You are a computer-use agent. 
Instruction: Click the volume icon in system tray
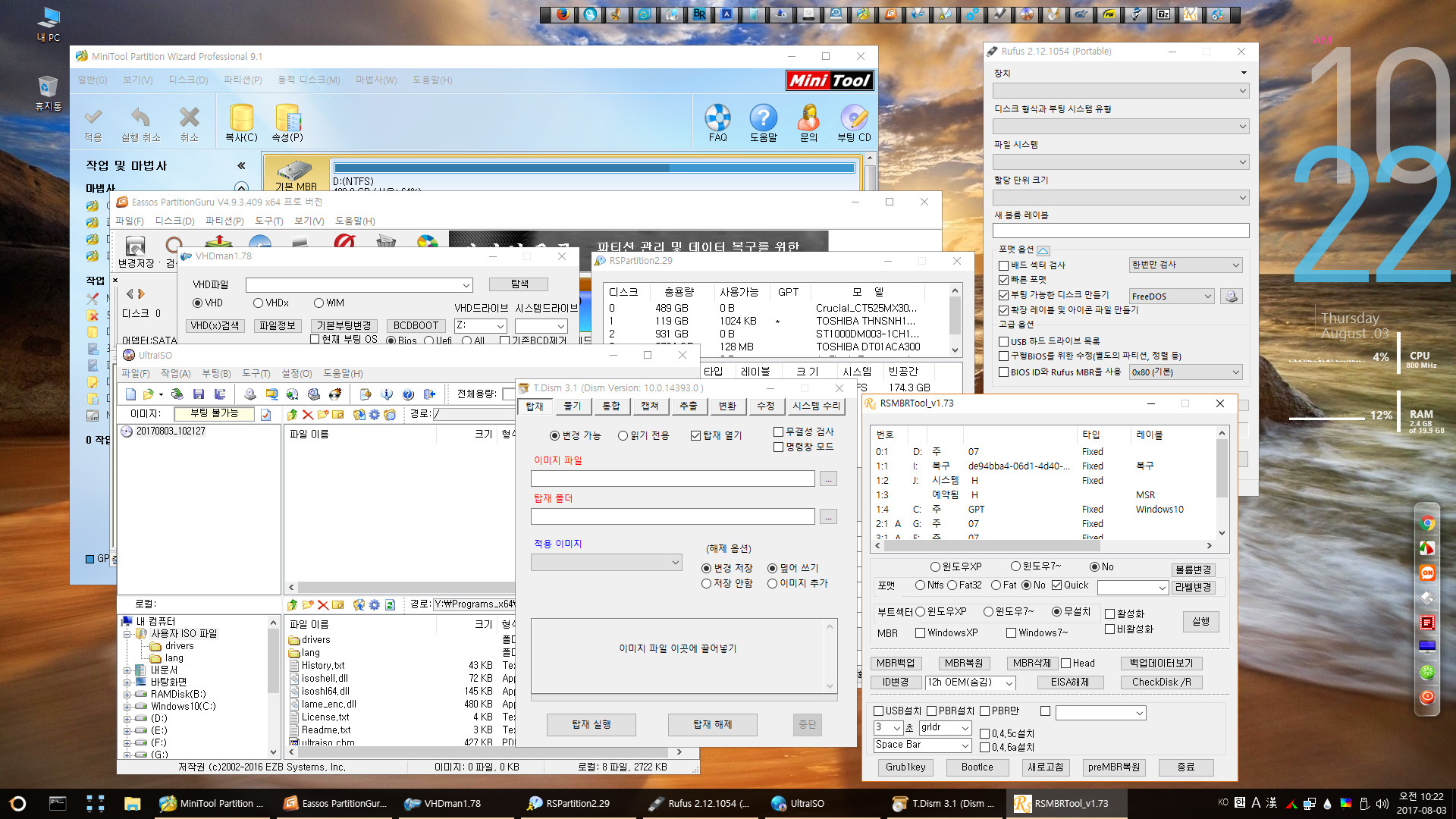click(x=1382, y=803)
